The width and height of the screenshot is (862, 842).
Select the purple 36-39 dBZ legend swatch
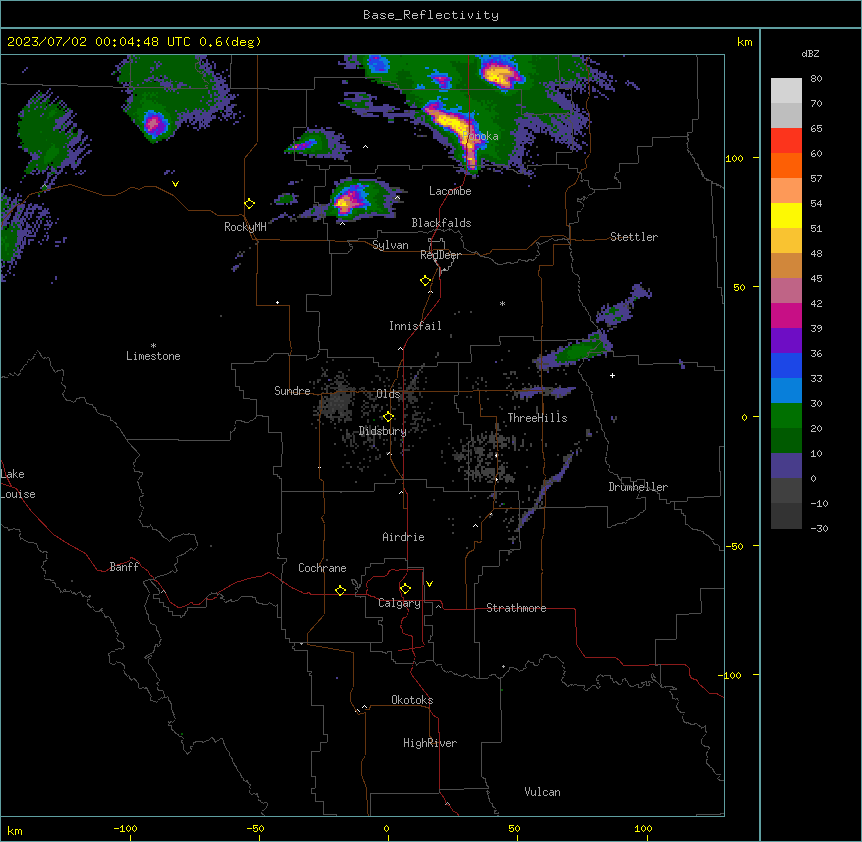pyautogui.click(x=786, y=341)
